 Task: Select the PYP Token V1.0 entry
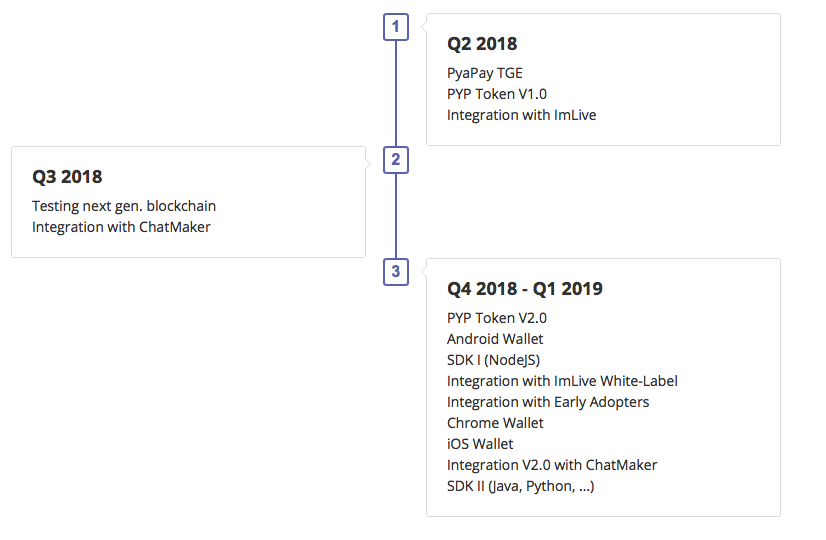pyautogui.click(x=497, y=94)
